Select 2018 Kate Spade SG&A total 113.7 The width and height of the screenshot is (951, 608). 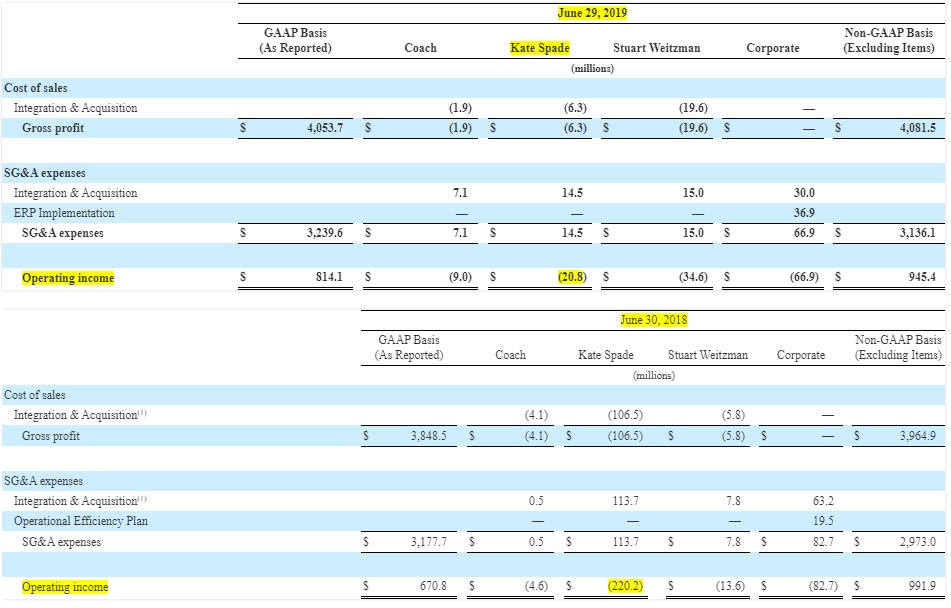pos(625,542)
